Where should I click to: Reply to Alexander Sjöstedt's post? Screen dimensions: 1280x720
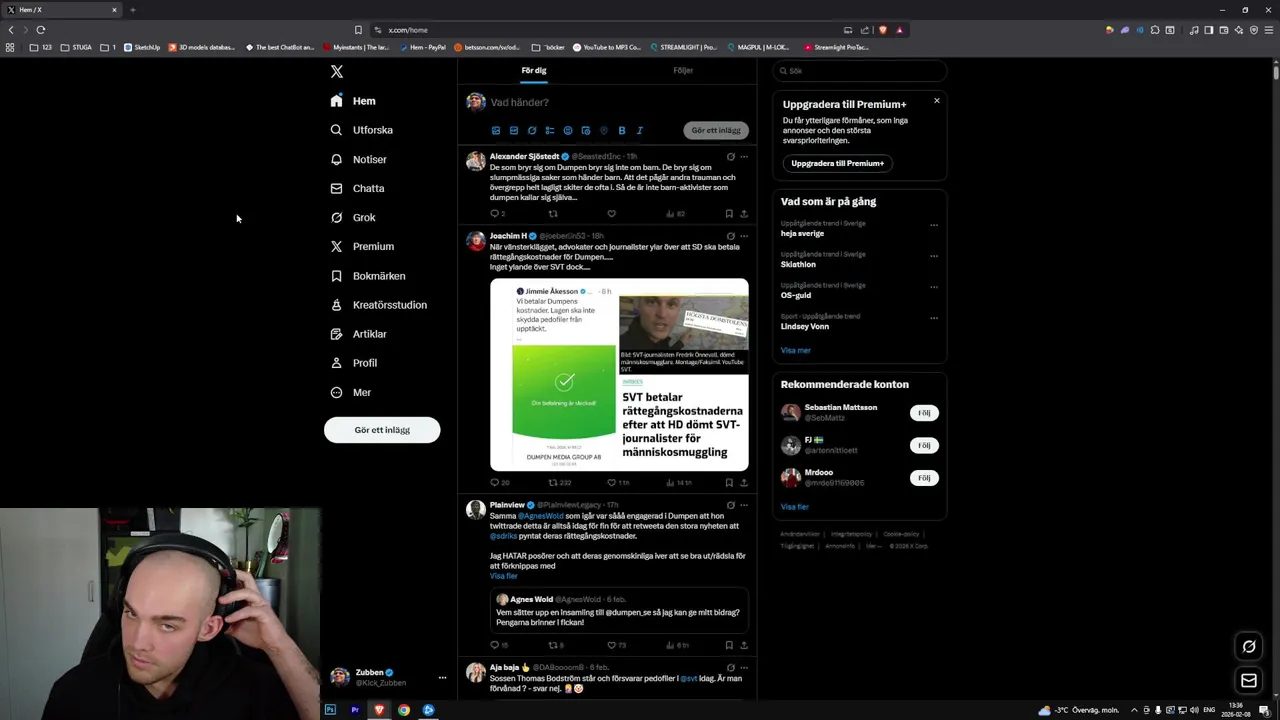click(494, 213)
